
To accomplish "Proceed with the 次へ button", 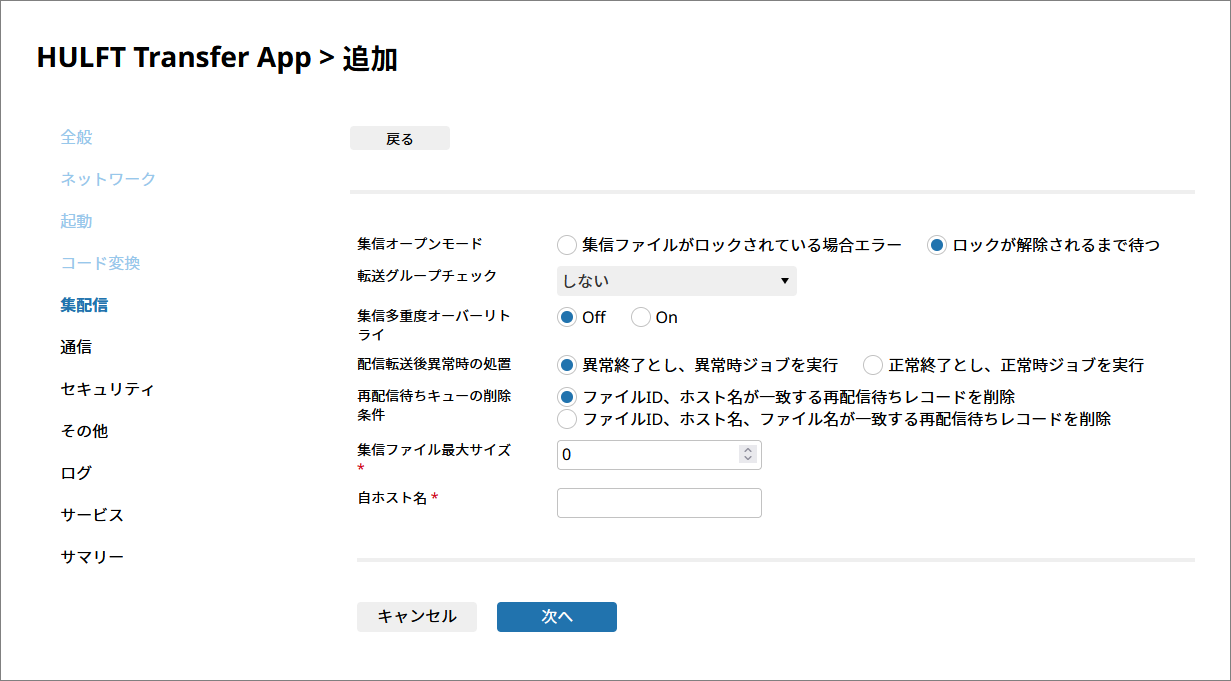I will point(557,617).
